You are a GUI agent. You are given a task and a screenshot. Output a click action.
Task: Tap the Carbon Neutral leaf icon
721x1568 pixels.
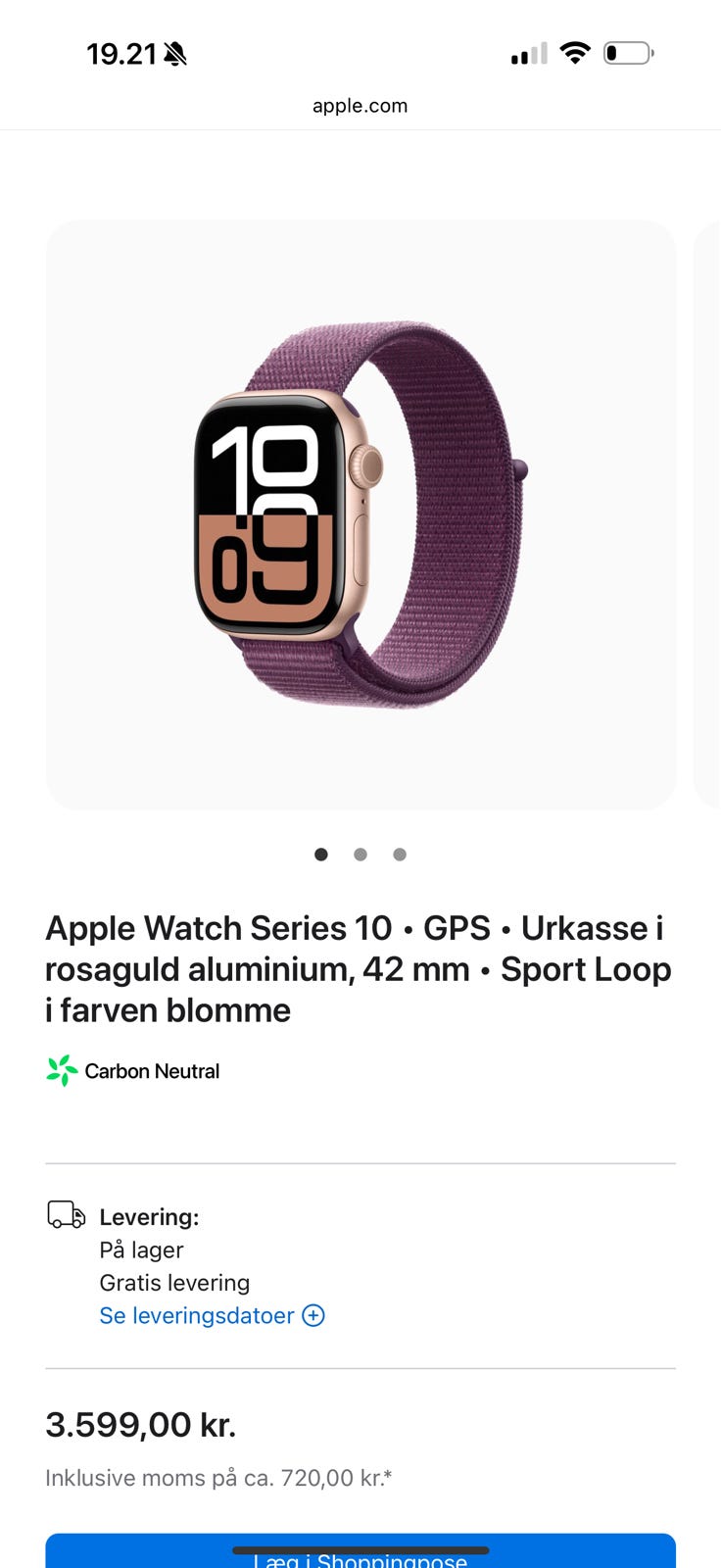(x=62, y=1070)
